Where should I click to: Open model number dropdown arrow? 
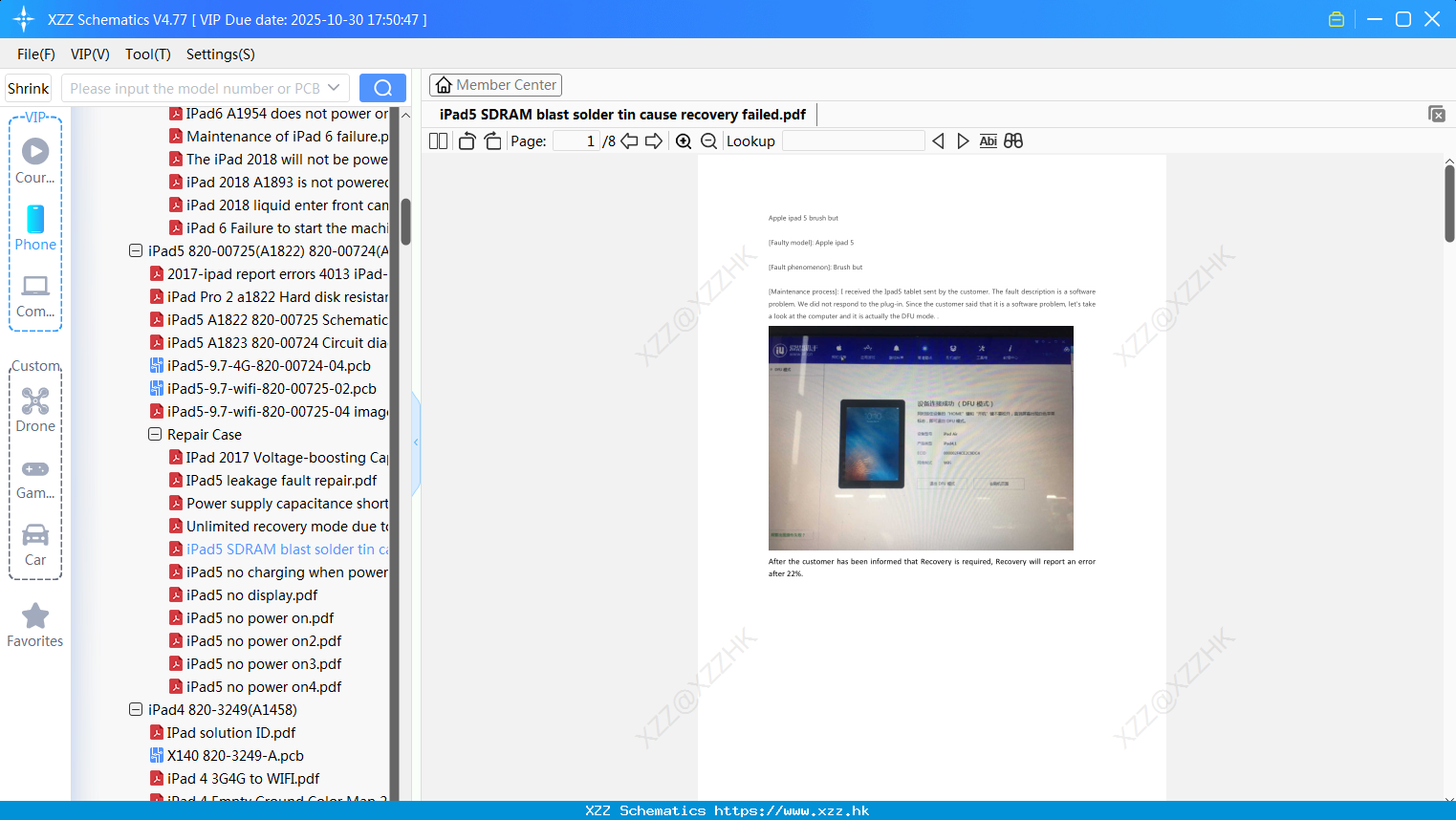coord(334,88)
